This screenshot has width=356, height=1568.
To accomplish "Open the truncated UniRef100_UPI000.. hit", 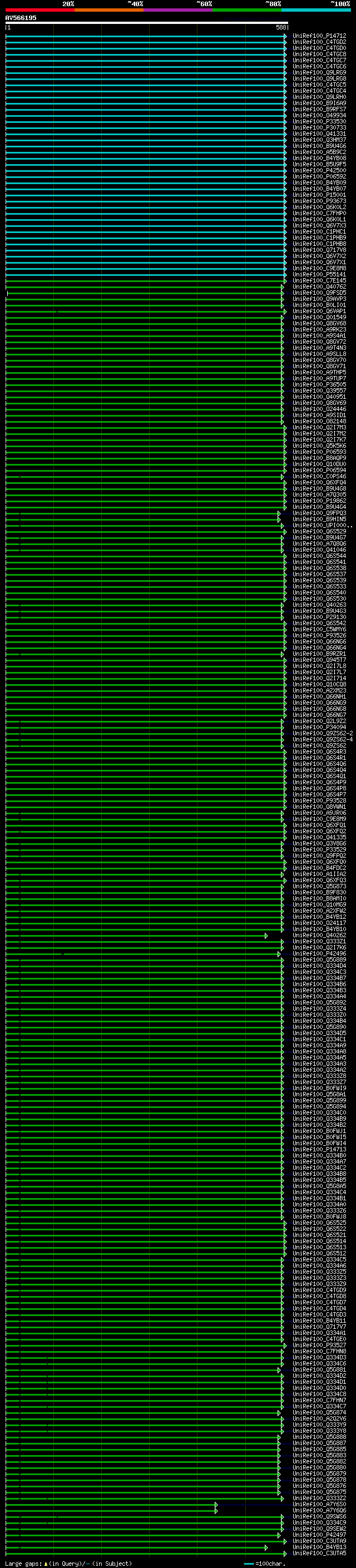I will click(x=323, y=525).
